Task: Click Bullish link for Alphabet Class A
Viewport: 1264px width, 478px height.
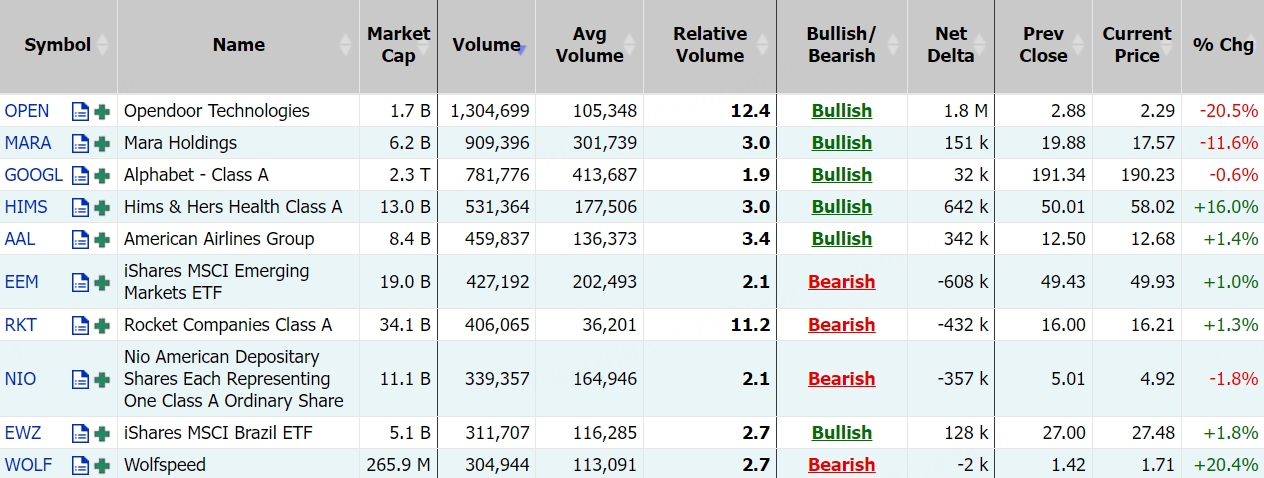Action: point(842,175)
